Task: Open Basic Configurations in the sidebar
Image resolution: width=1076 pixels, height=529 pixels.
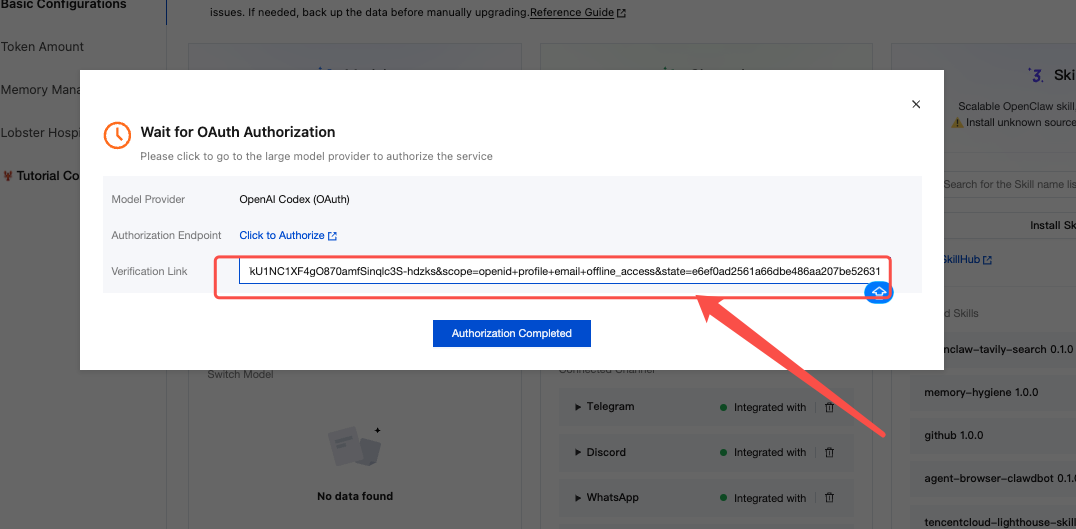Action: (x=63, y=5)
